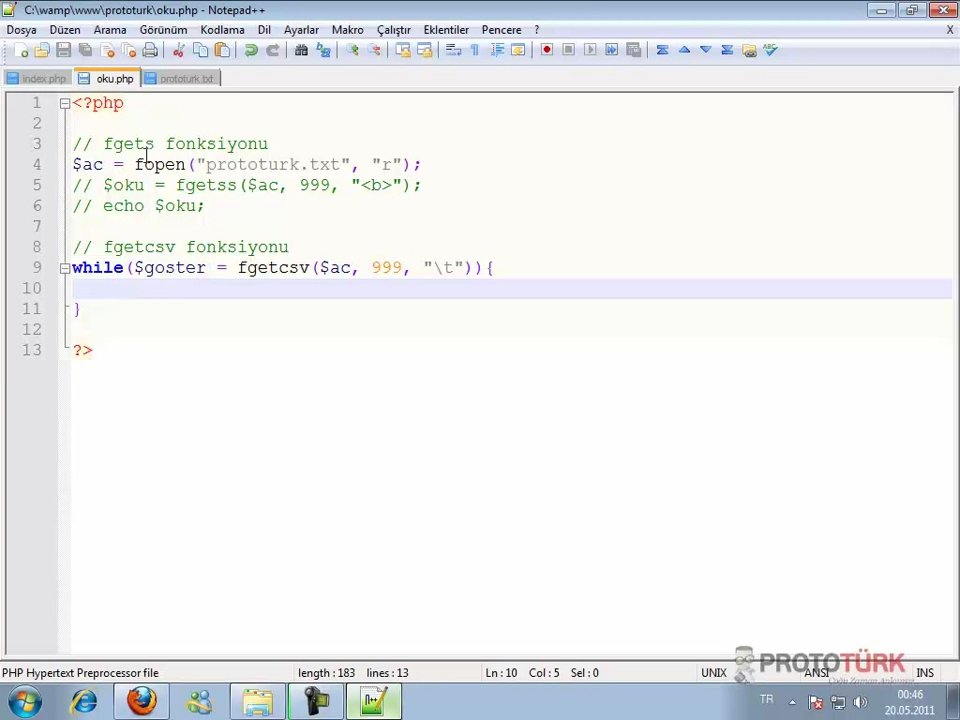The width and height of the screenshot is (960, 720).
Task: Launch Internet Explorer from the taskbar
Action: (x=84, y=702)
